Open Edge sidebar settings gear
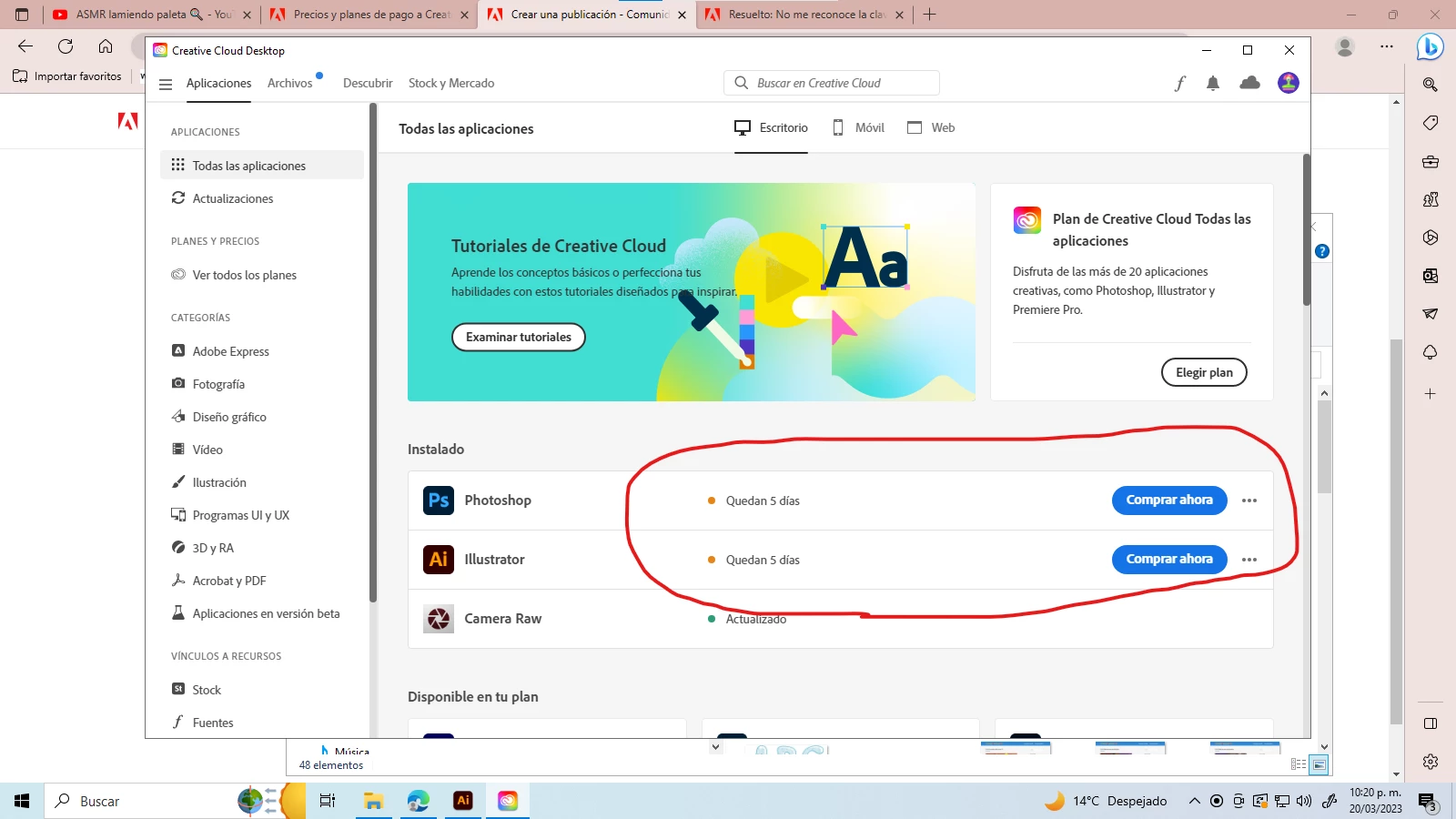This screenshot has width=1456, height=819. coord(1431,762)
